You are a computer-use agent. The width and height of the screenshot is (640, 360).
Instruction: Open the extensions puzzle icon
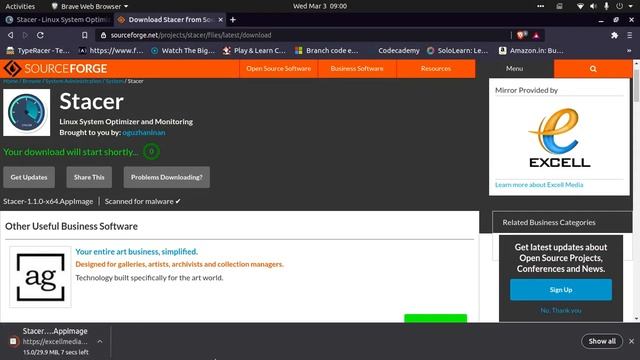pyautogui.click(x=614, y=36)
